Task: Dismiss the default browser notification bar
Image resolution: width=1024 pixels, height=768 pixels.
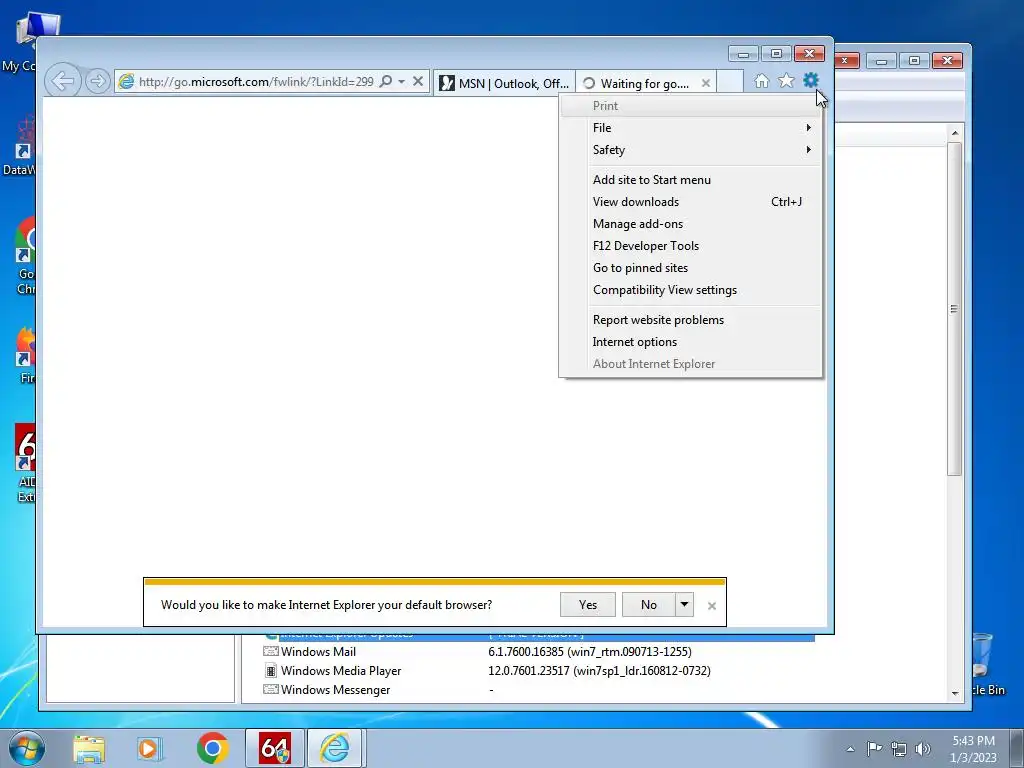Action: pos(712,606)
